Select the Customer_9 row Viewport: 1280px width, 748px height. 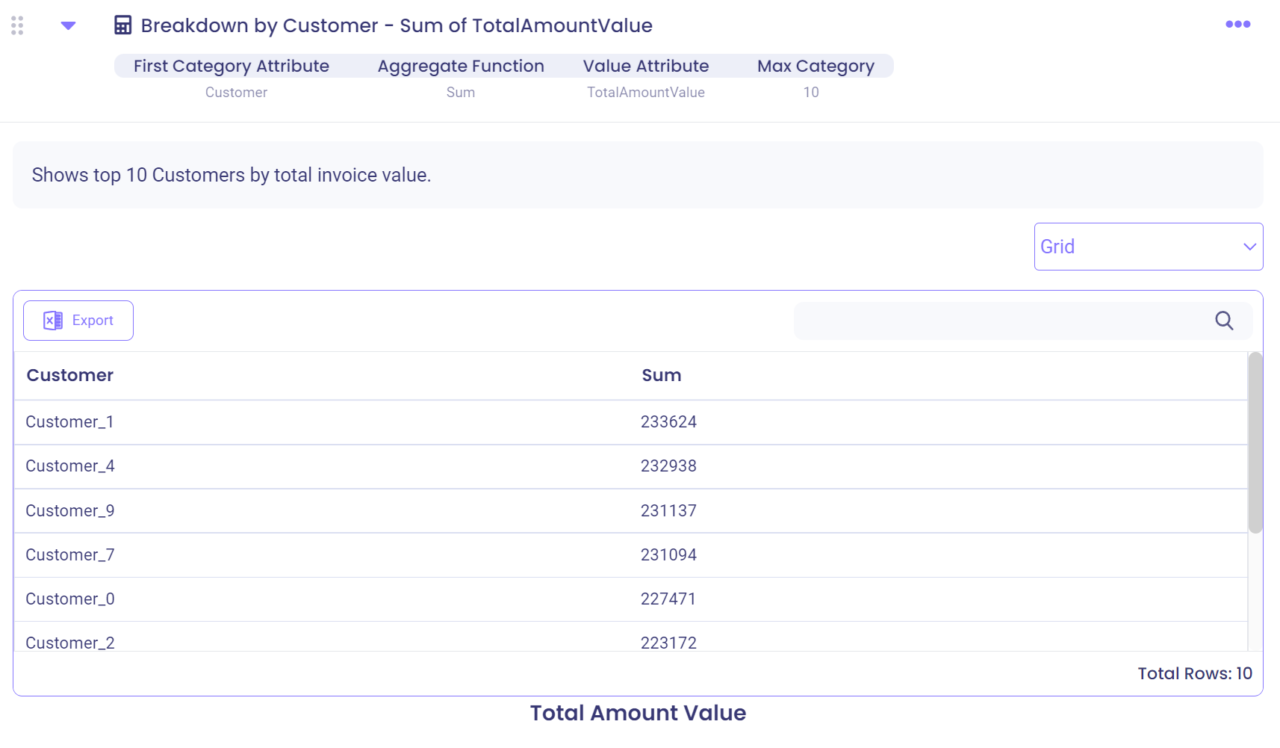[x=631, y=510]
